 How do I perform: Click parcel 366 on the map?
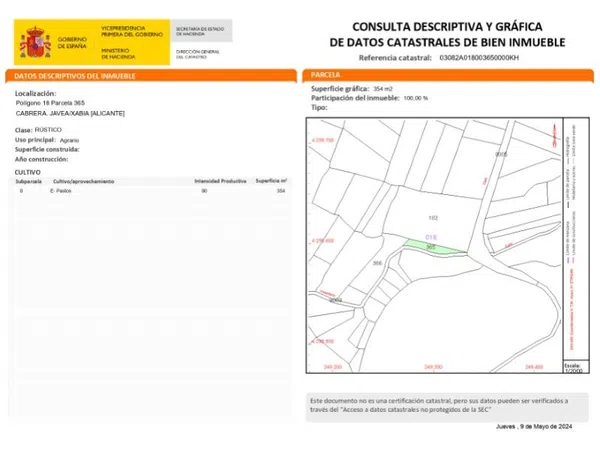pos(378,263)
